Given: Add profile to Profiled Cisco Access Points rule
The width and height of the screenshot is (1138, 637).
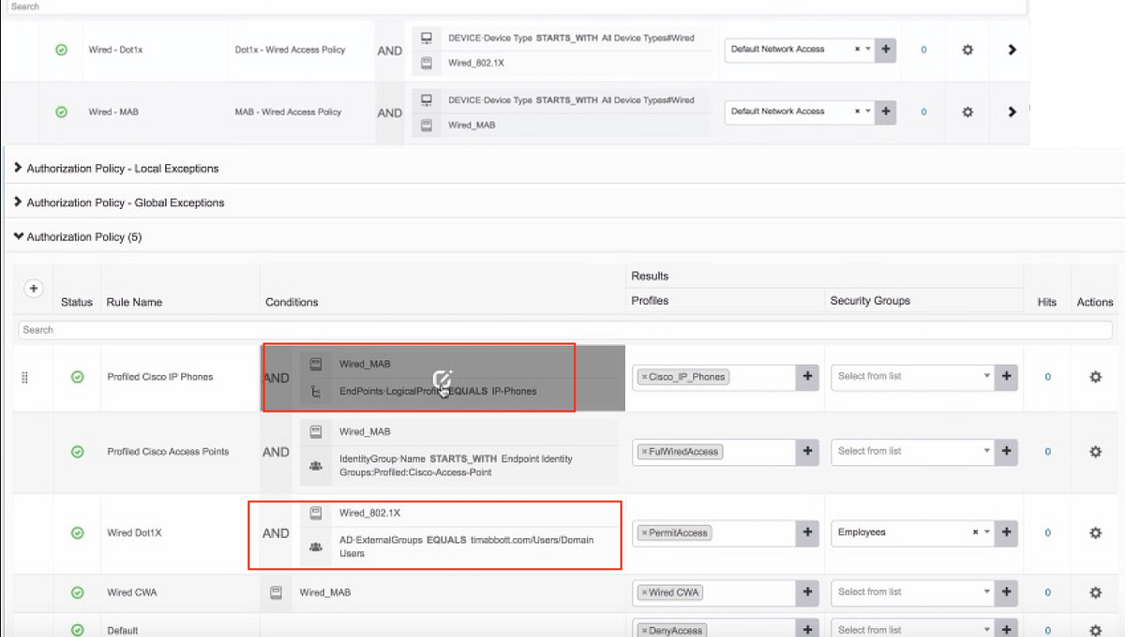Looking at the screenshot, I should pyautogui.click(x=807, y=451).
